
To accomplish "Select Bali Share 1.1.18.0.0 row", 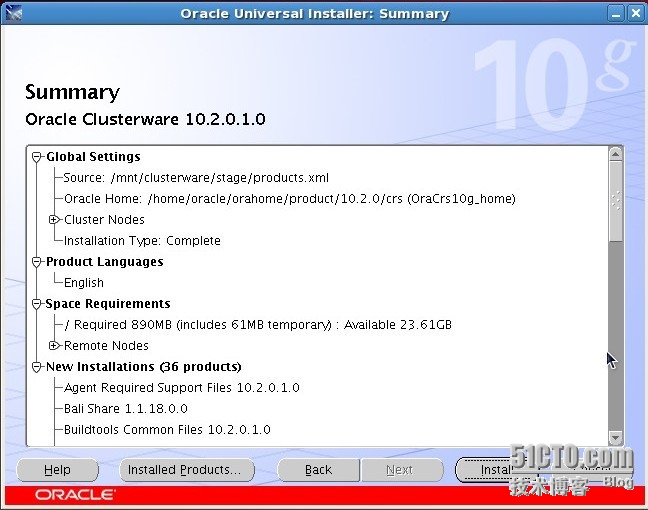I will pyautogui.click(x=126, y=409).
